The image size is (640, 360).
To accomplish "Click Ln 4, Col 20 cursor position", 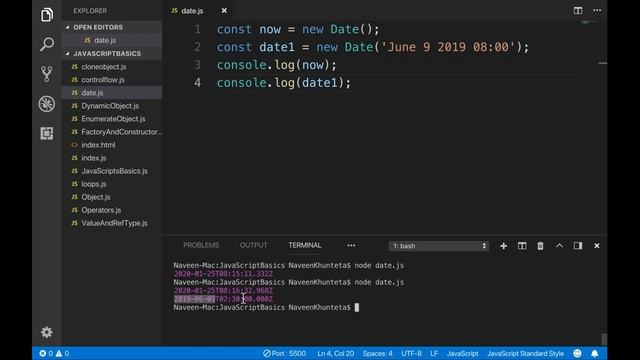I will 336,353.
